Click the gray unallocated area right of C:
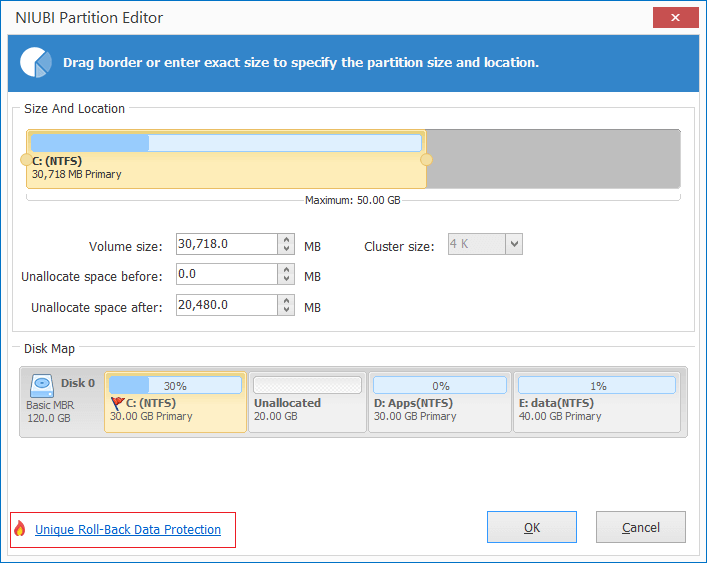707x563 pixels. pyautogui.click(x=553, y=159)
